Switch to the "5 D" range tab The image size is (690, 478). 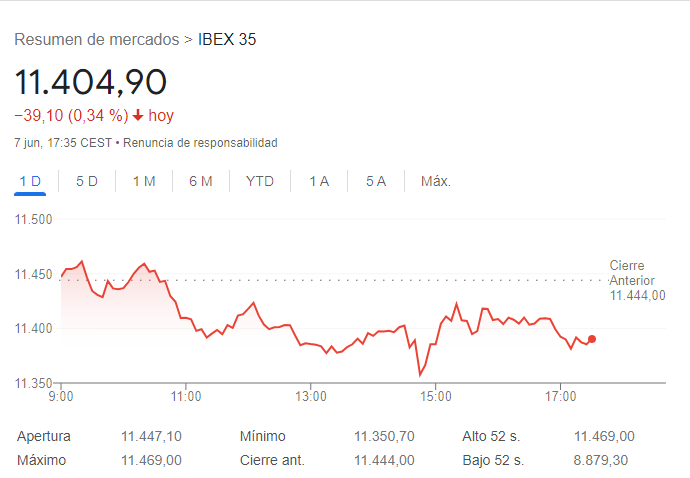pyautogui.click(x=87, y=181)
